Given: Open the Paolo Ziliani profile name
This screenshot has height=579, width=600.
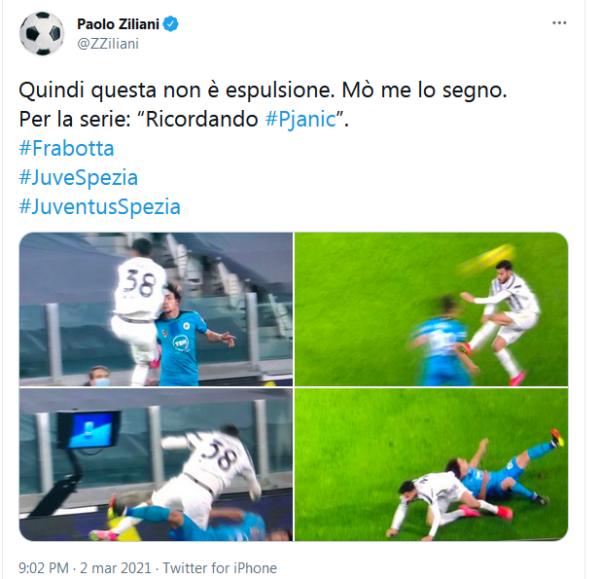Looking at the screenshot, I should click(x=118, y=24).
